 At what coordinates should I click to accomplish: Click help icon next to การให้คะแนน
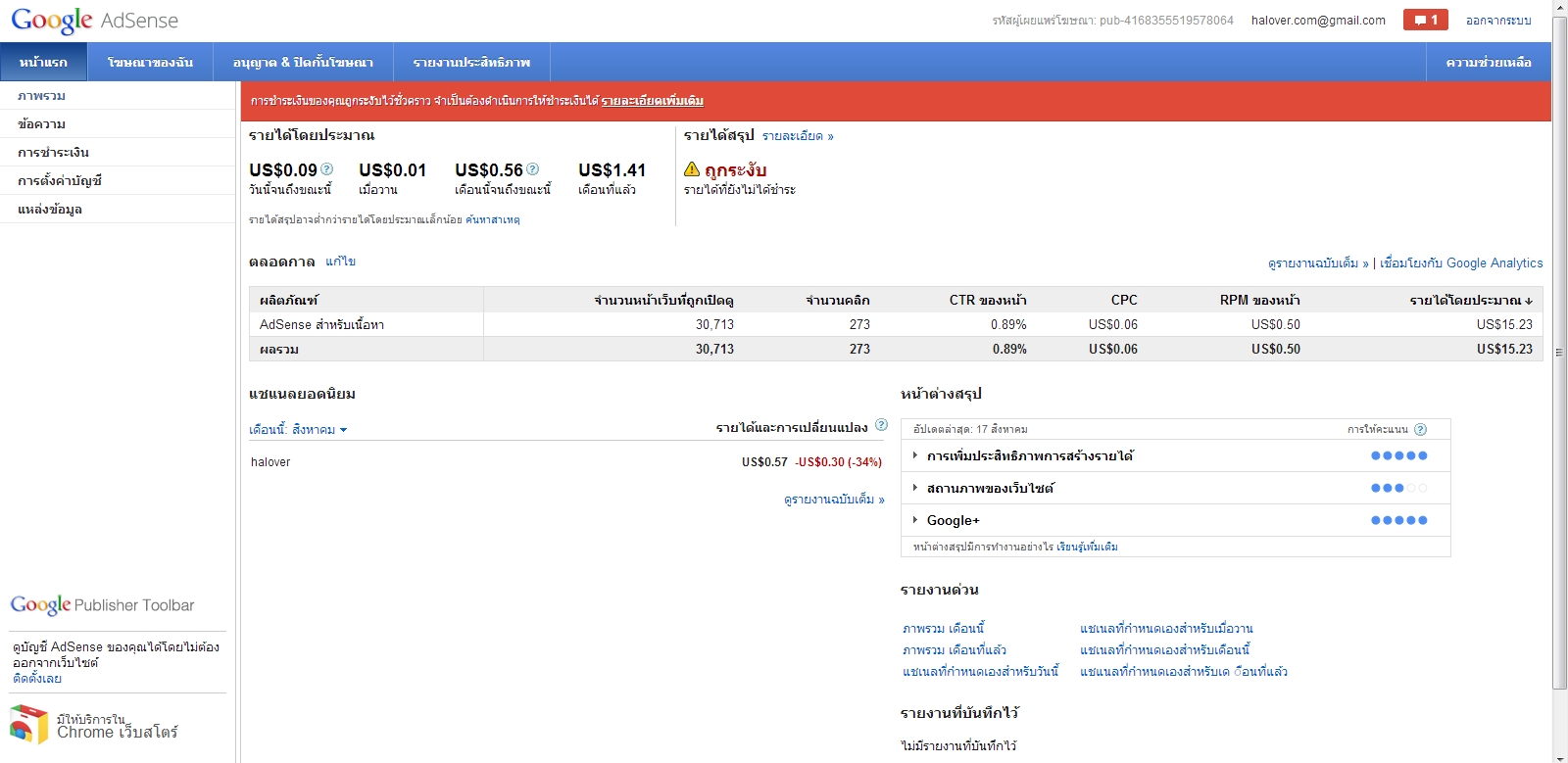[1421, 429]
